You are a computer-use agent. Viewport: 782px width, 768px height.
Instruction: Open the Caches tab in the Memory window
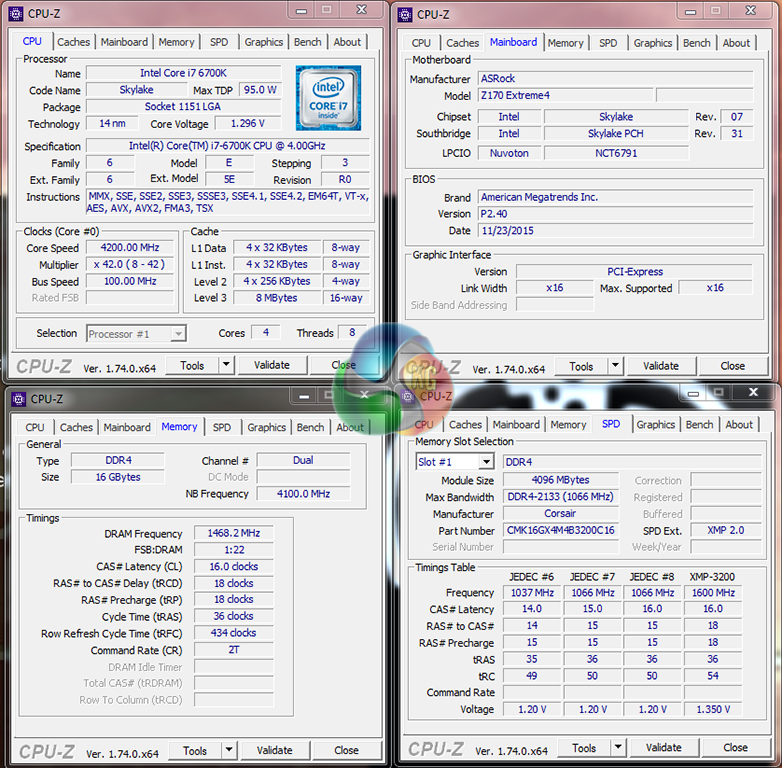point(76,428)
